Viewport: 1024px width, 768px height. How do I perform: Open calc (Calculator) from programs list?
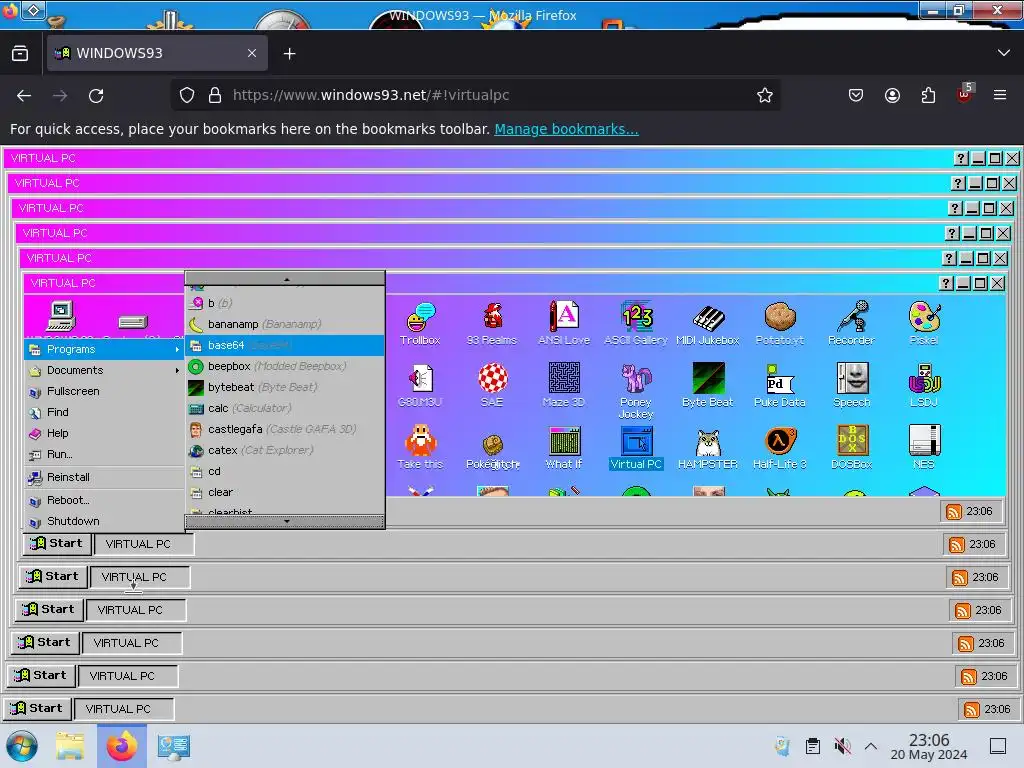tap(285, 408)
